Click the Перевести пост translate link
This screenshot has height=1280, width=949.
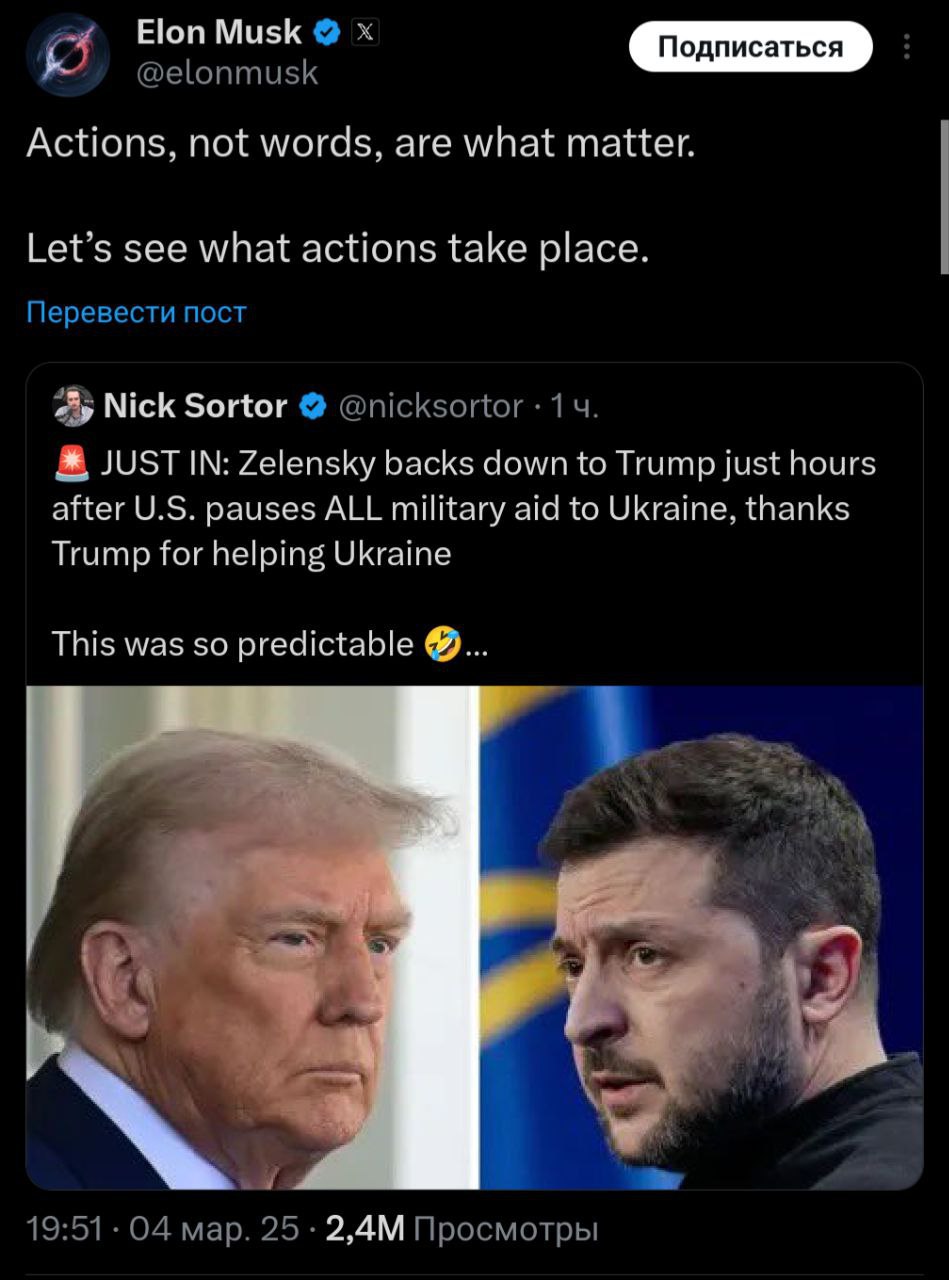click(136, 313)
